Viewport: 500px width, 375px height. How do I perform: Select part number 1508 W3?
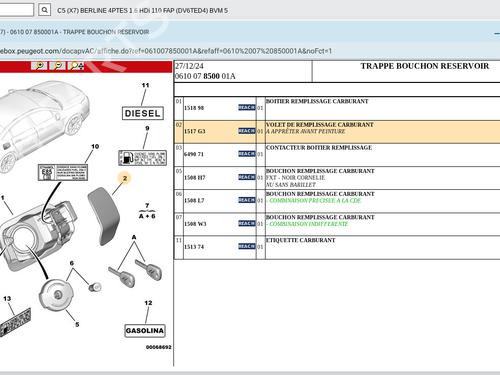195,224
